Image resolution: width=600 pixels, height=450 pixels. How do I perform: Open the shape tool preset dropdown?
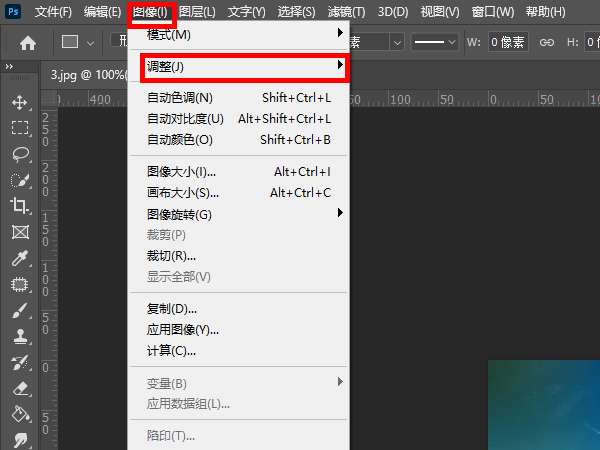tap(78, 43)
